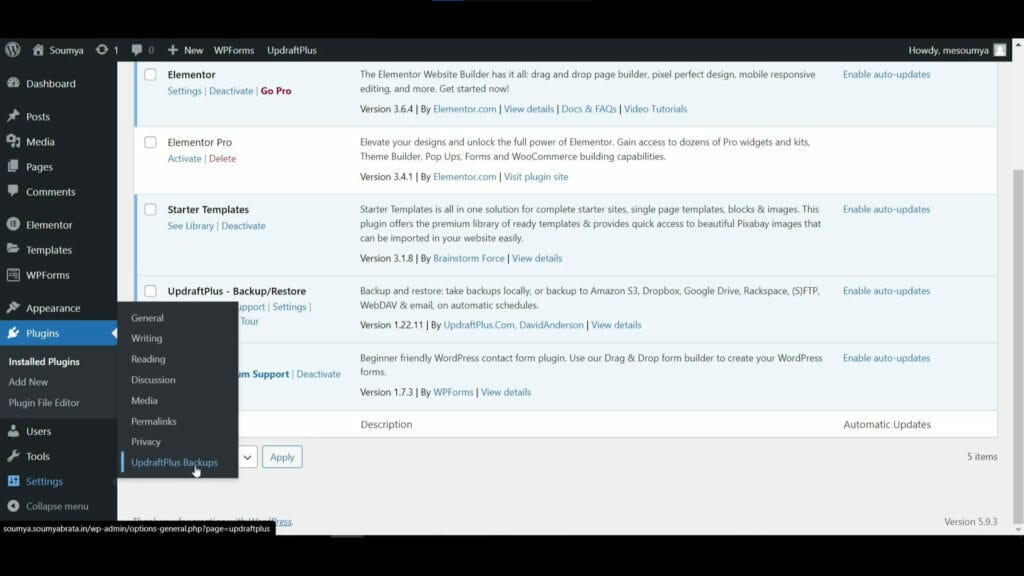Viewport: 1024px width, 576px height.
Task: Click the updates refresh icon in admin bar
Action: pyautogui.click(x=101, y=50)
